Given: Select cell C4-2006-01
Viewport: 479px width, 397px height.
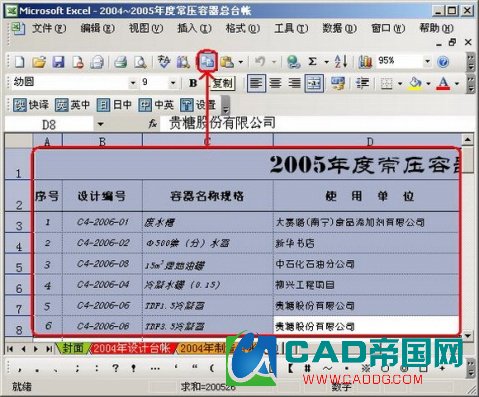Looking at the screenshot, I should [x=102, y=222].
